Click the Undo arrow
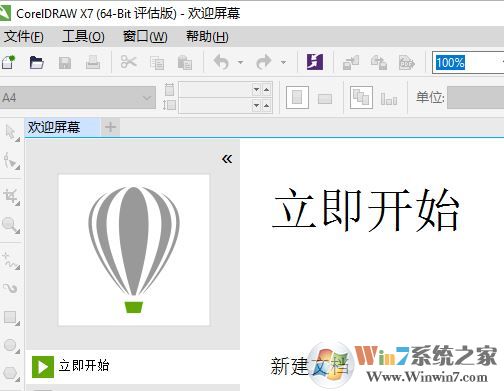This screenshot has width=504, height=391. pyautogui.click(x=221, y=62)
